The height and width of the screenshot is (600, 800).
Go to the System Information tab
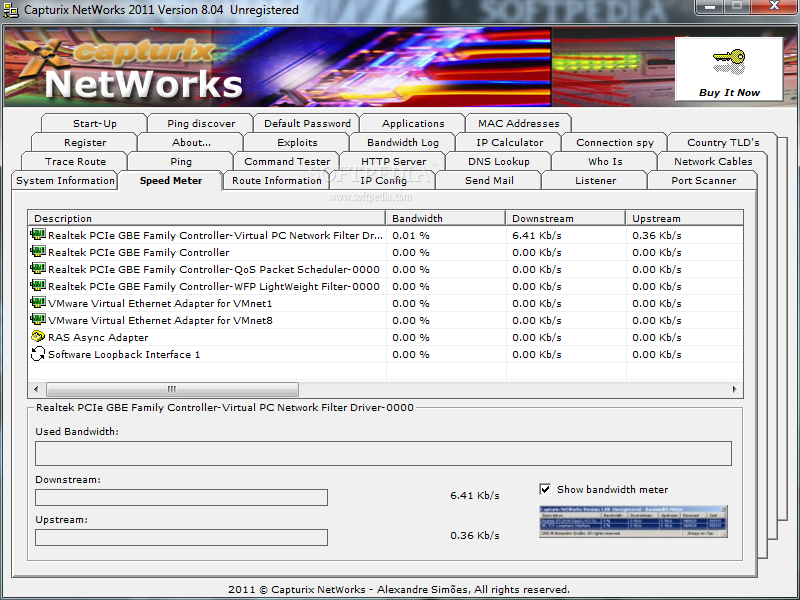65,181
